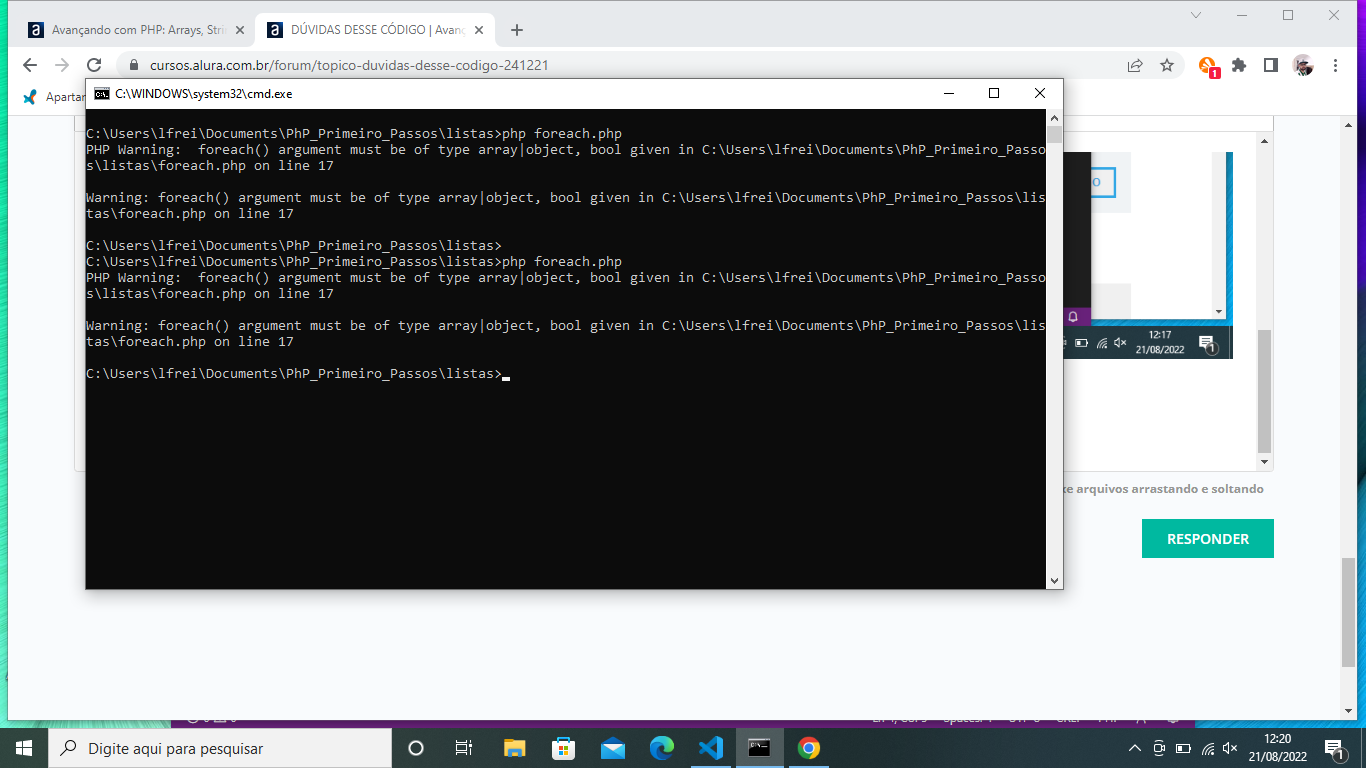Go back in Chrome browser
Image resolution: width=1366 pixels, height=768 pixels.
tap(30, 65)
